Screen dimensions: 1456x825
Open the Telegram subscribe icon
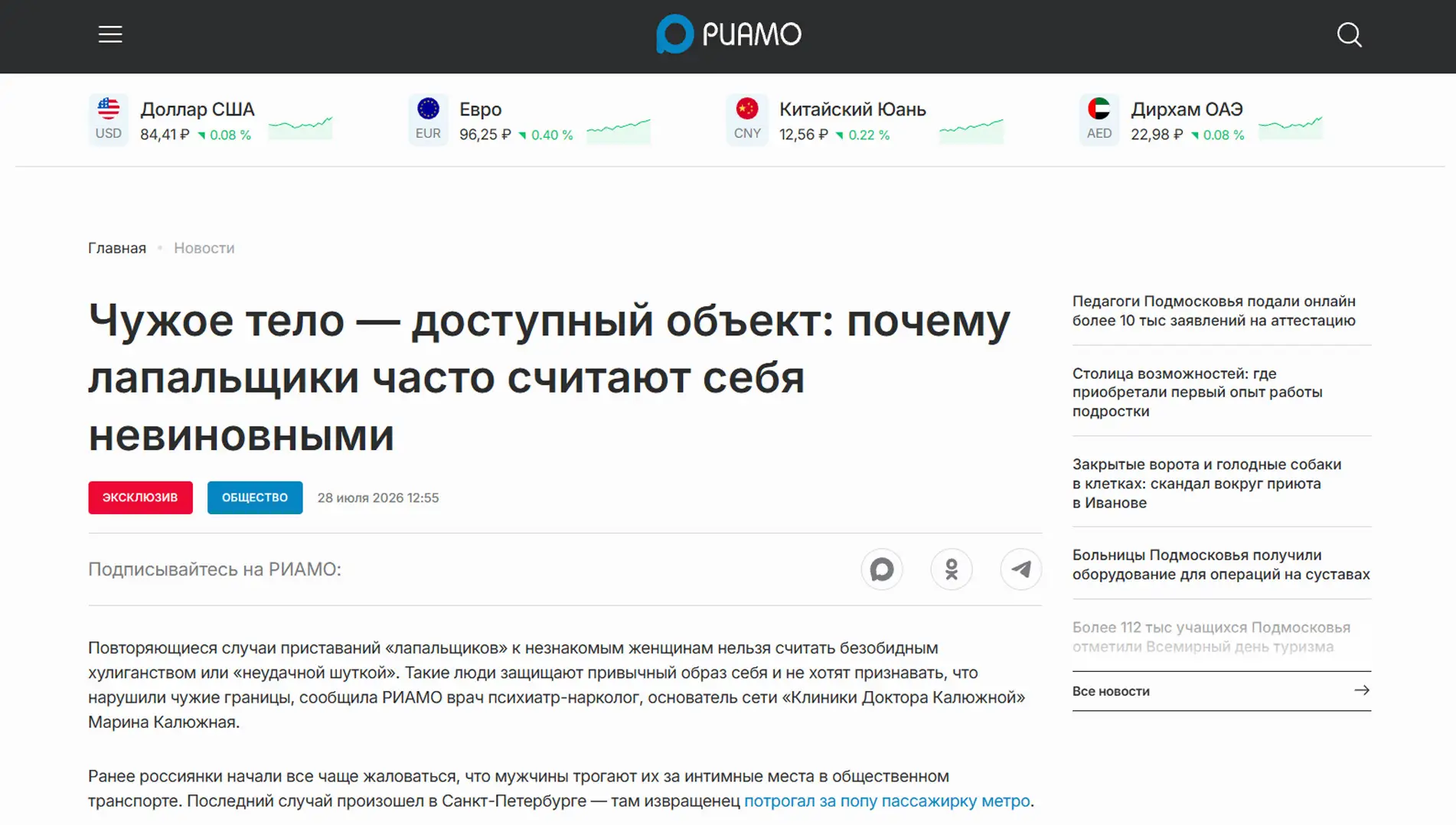click(1021, 569)
